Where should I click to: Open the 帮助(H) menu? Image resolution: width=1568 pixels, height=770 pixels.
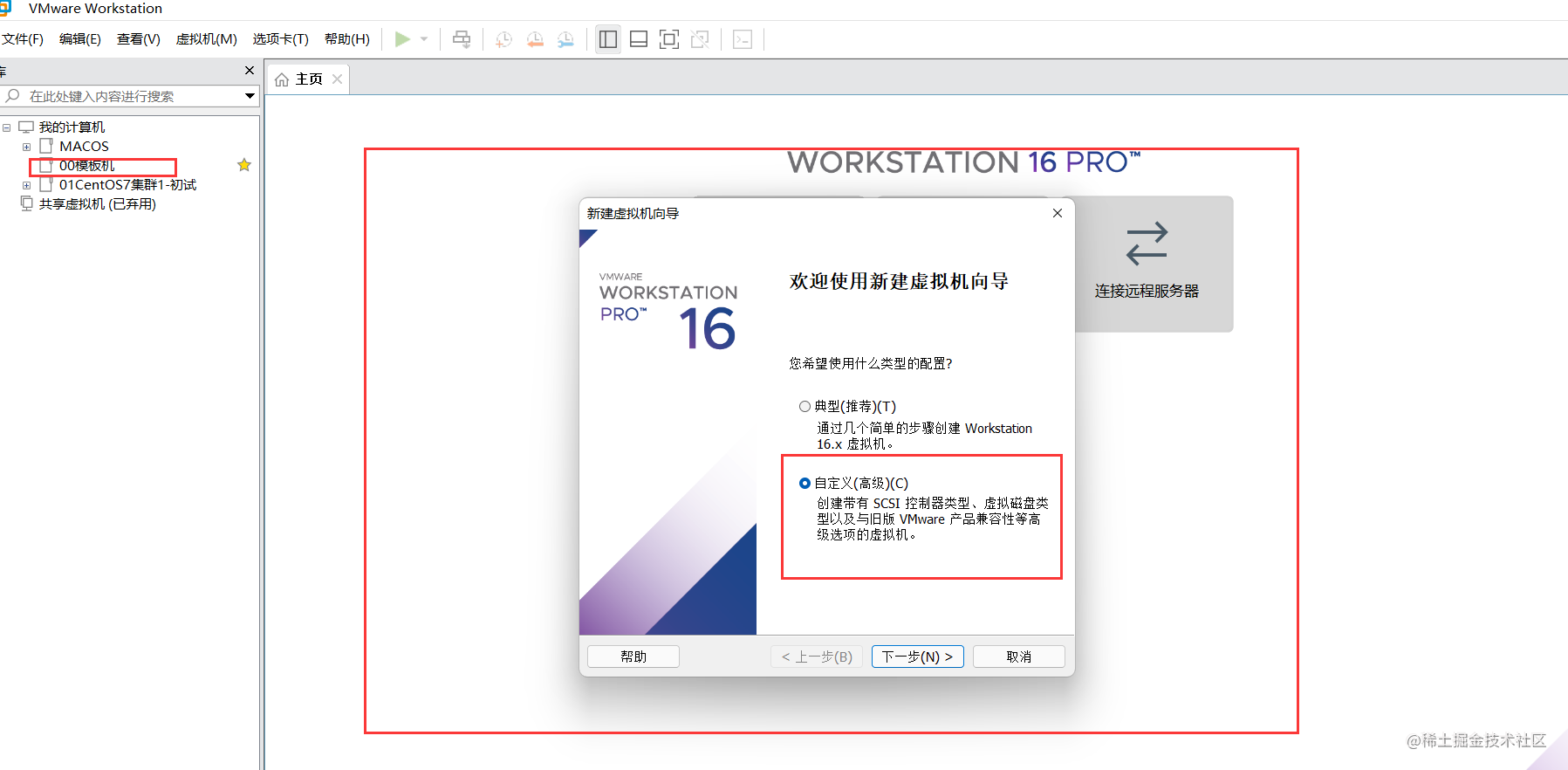click(347, 39)
